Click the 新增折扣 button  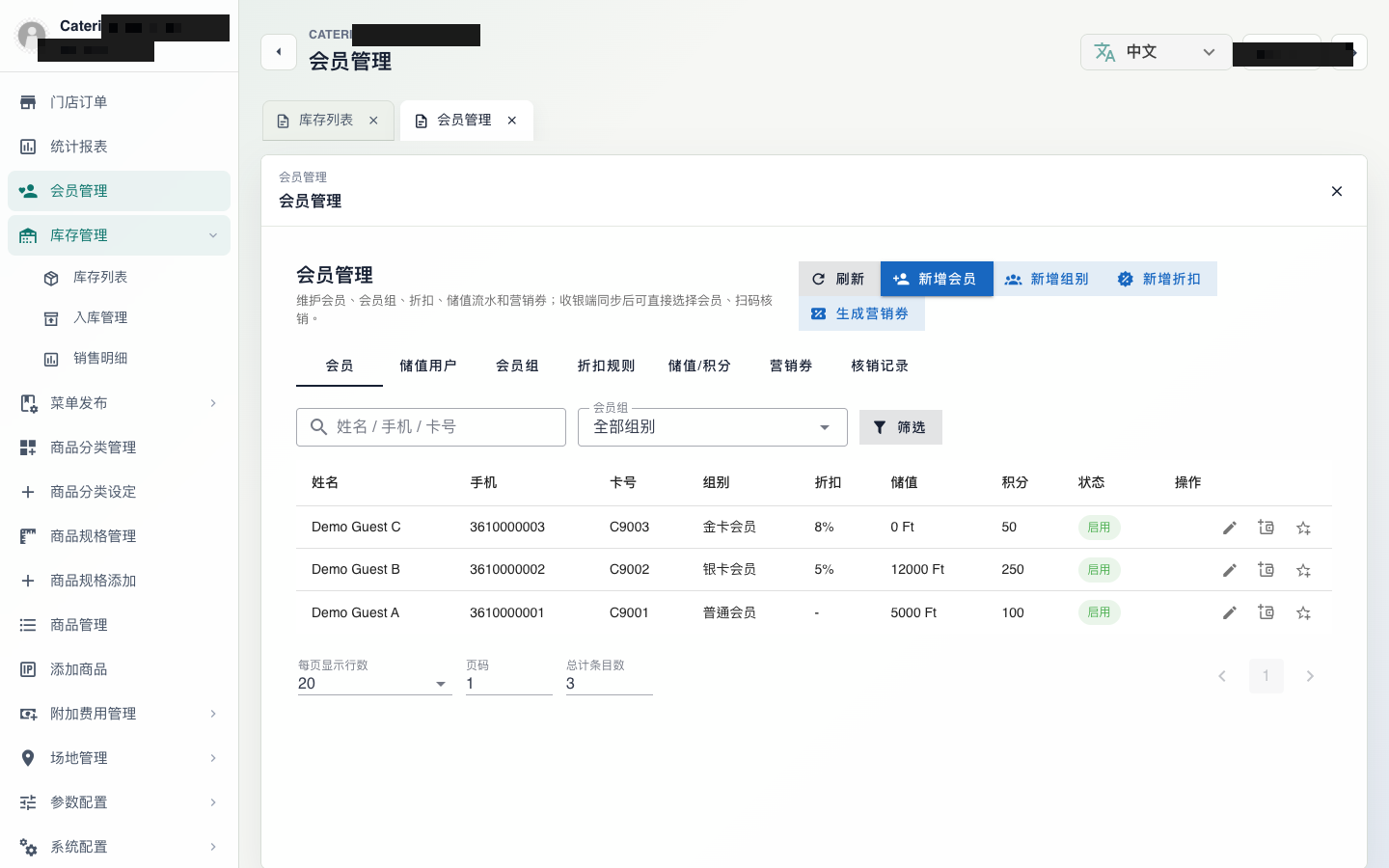pyautogui.click(x=1161, y=279)
